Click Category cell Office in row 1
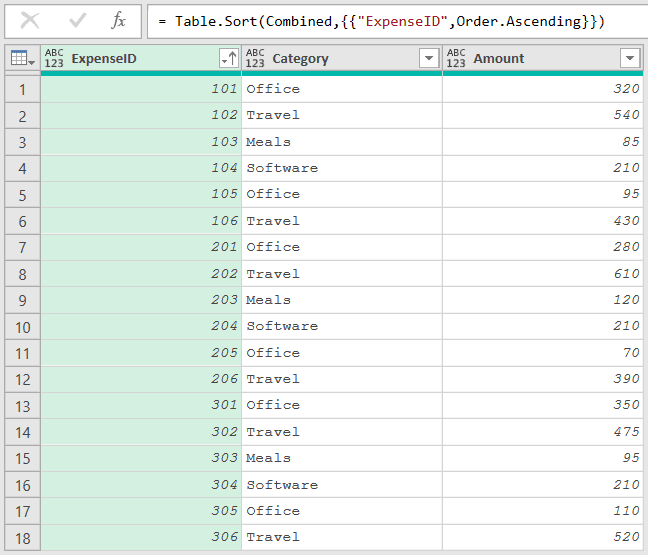This screenshot has width=648, height=555. [342, 89]
